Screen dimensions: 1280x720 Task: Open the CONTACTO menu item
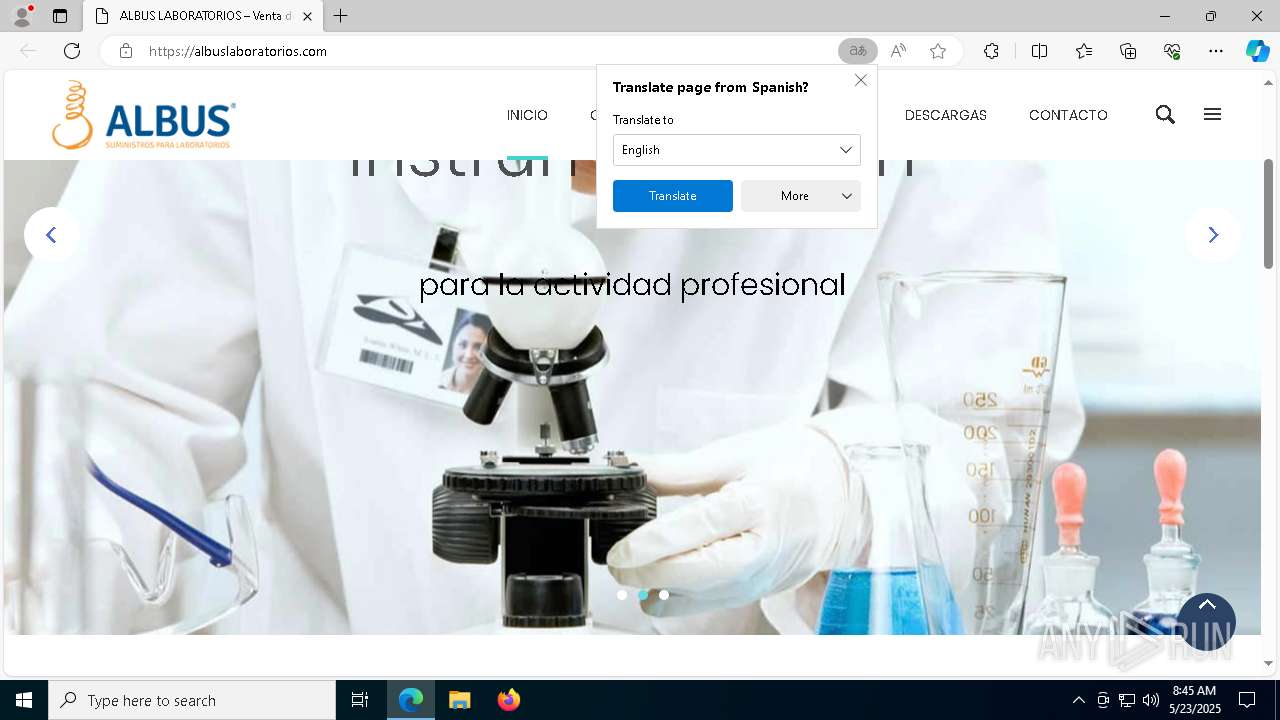tap(1068, 115)
